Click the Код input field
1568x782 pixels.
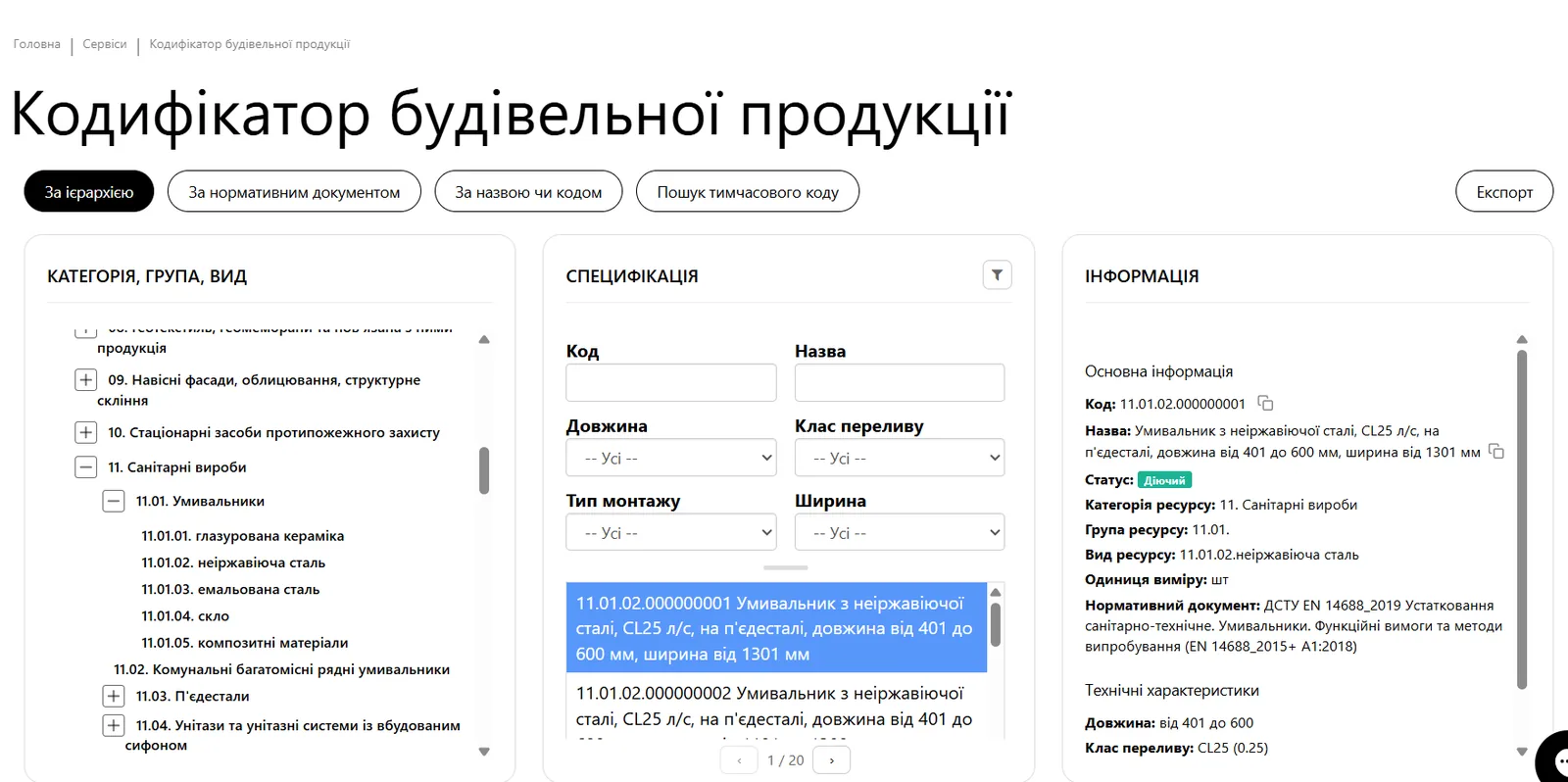click(x=671, y=382)
